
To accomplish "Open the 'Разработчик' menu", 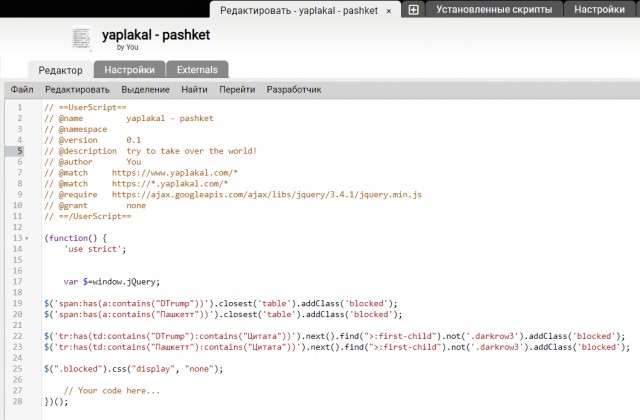I will click(294, 90).
